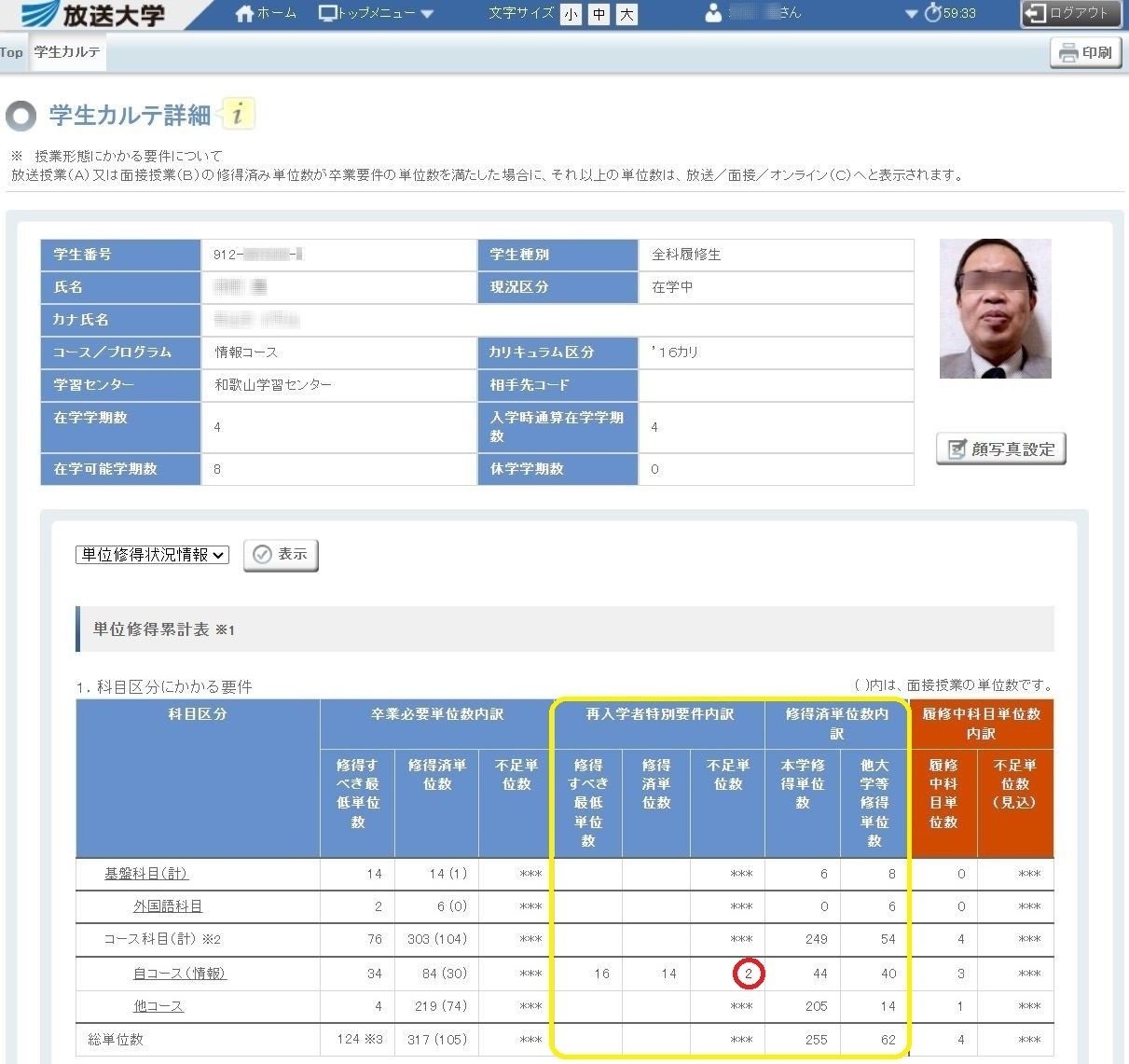This screenshot has width=1129, height=1064.
Task: Click 205 in 他コース row
Action: pyautogui.click(x=816, y=1006)
